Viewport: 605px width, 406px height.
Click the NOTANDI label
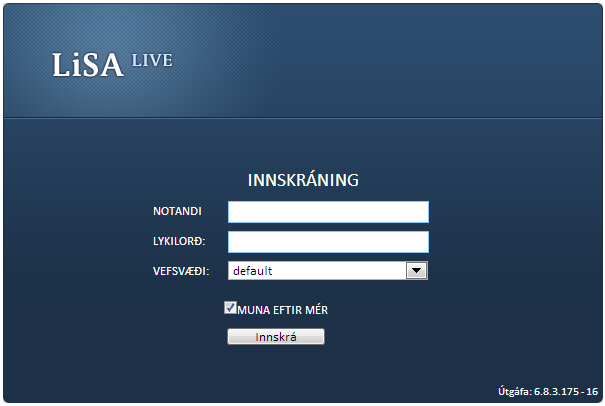pyautogui.click(x=177, y=212)
